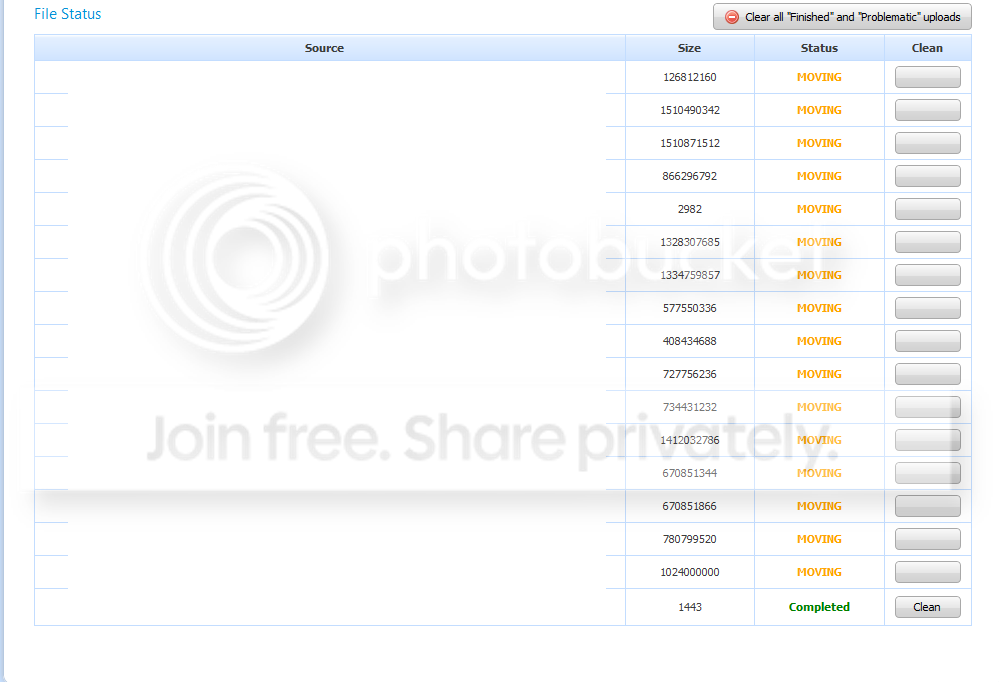Click MOVING status in the 1024000000 row

[x=819, y=572]
